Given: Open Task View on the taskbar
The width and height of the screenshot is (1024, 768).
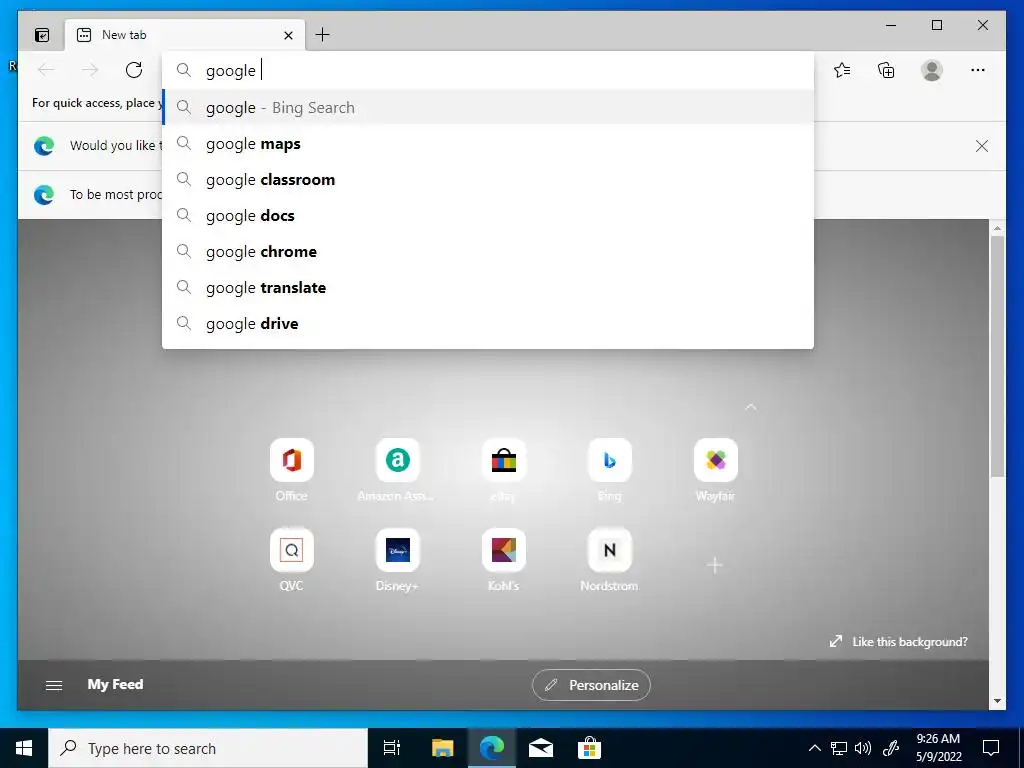Looking at the screenshot, I should click(x=392, y=748).
